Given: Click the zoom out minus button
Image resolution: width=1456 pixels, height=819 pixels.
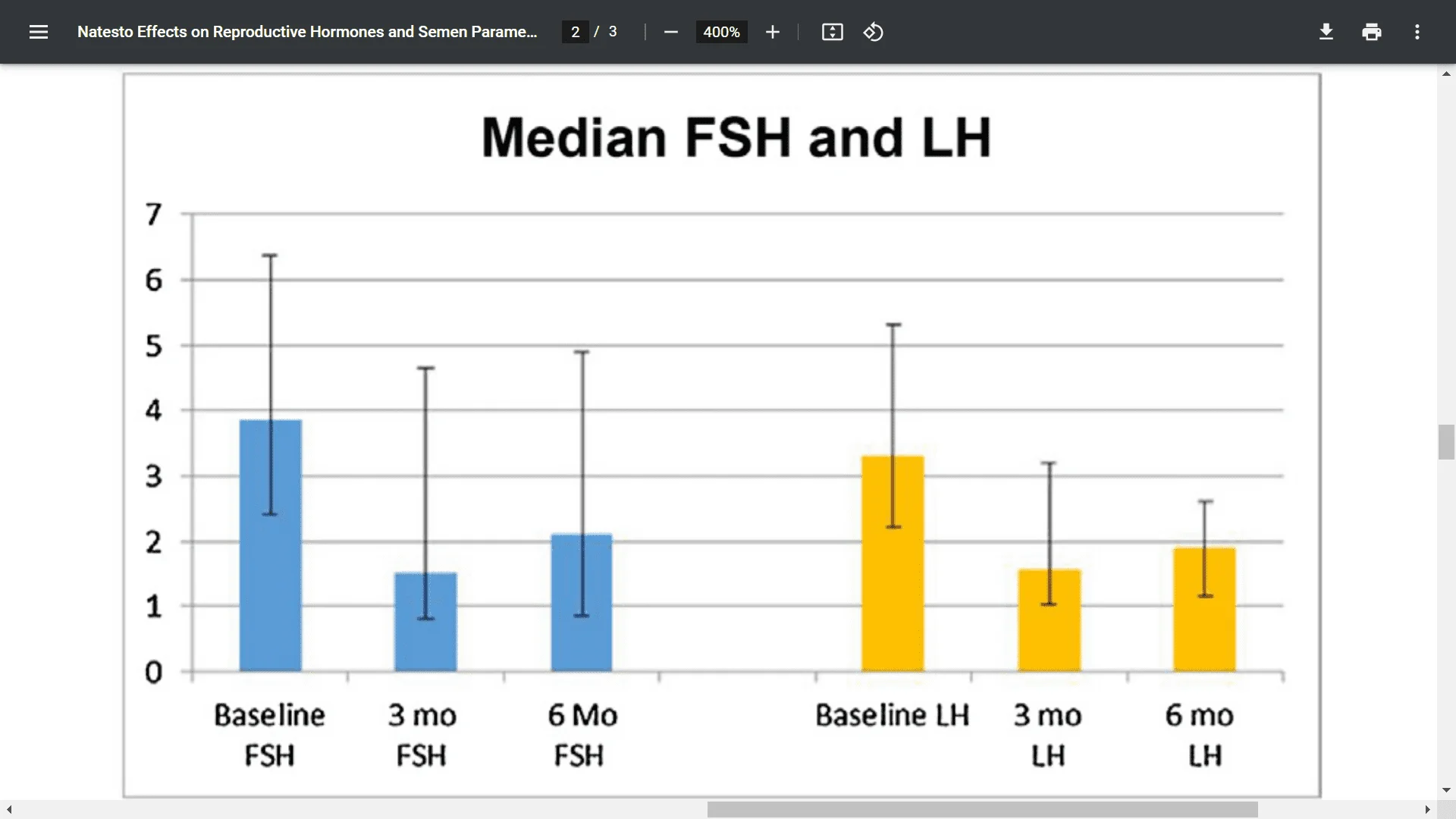Looking at the screenshot, I should [670, 32].
